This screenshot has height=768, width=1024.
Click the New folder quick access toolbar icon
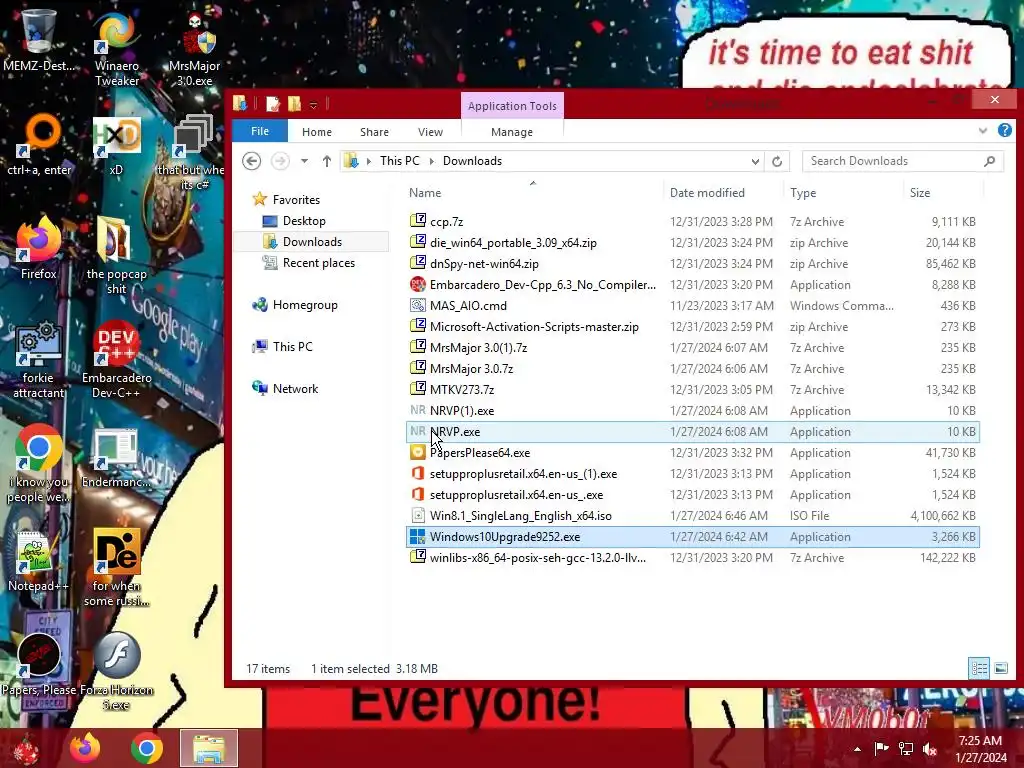click(295, 104)
